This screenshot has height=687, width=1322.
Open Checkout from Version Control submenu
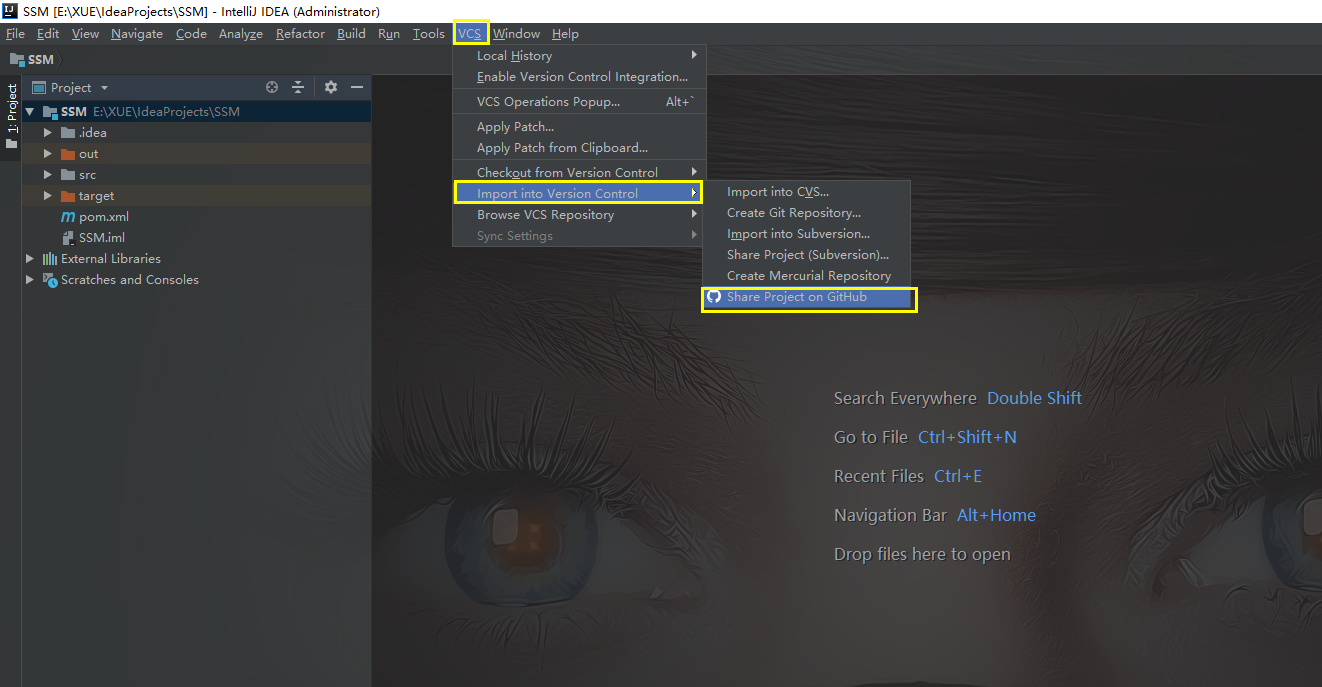coord(579,173)
